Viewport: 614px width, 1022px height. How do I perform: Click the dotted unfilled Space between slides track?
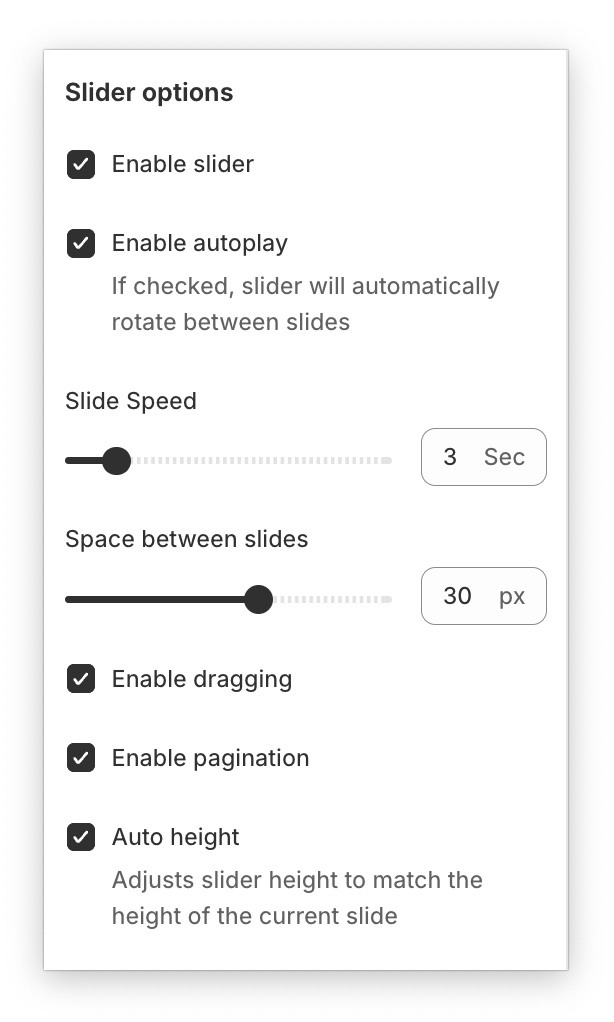(332, 600)
